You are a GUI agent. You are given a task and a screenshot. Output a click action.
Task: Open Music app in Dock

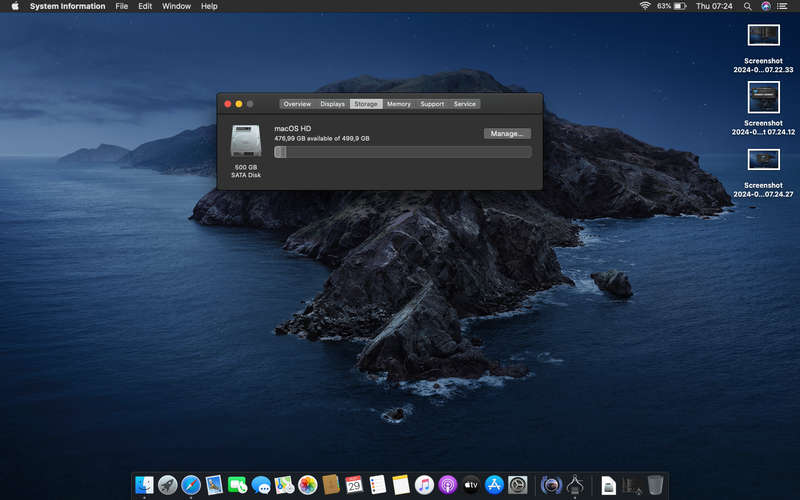[424, 485]
